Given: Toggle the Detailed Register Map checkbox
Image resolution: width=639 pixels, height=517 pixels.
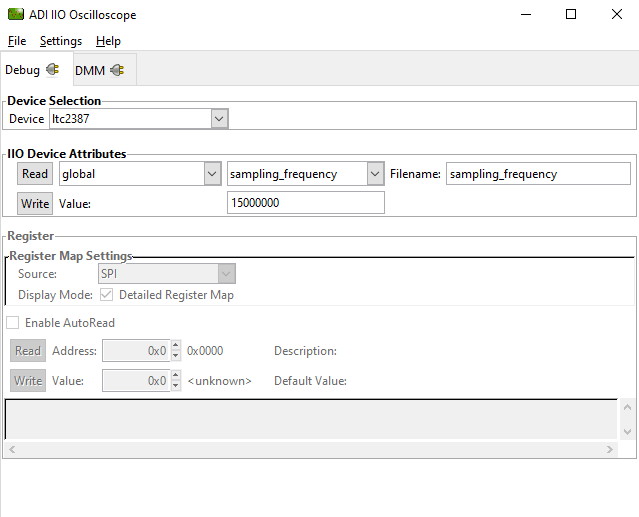Looking at the screenshot, I should click(x=106, y=295).
